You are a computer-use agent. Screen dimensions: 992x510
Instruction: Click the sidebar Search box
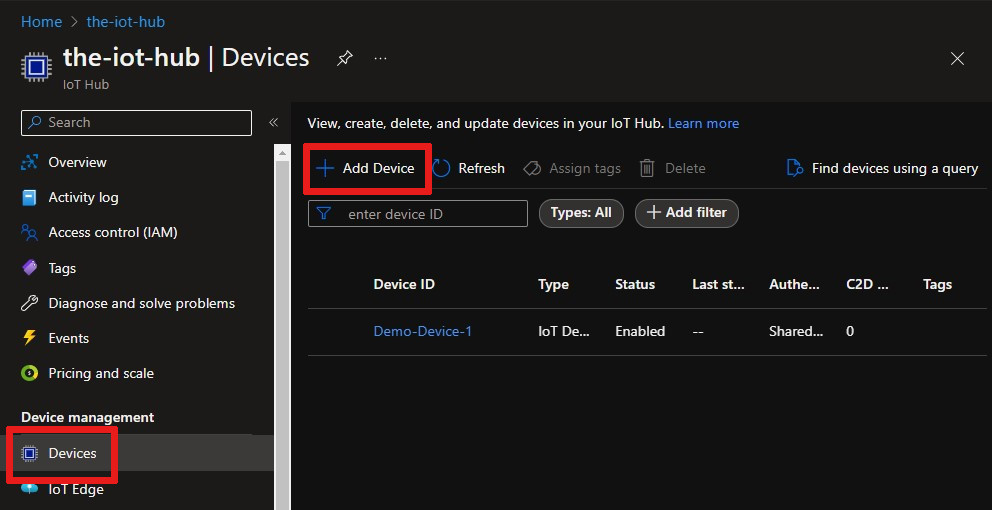(x=136, y=123)
